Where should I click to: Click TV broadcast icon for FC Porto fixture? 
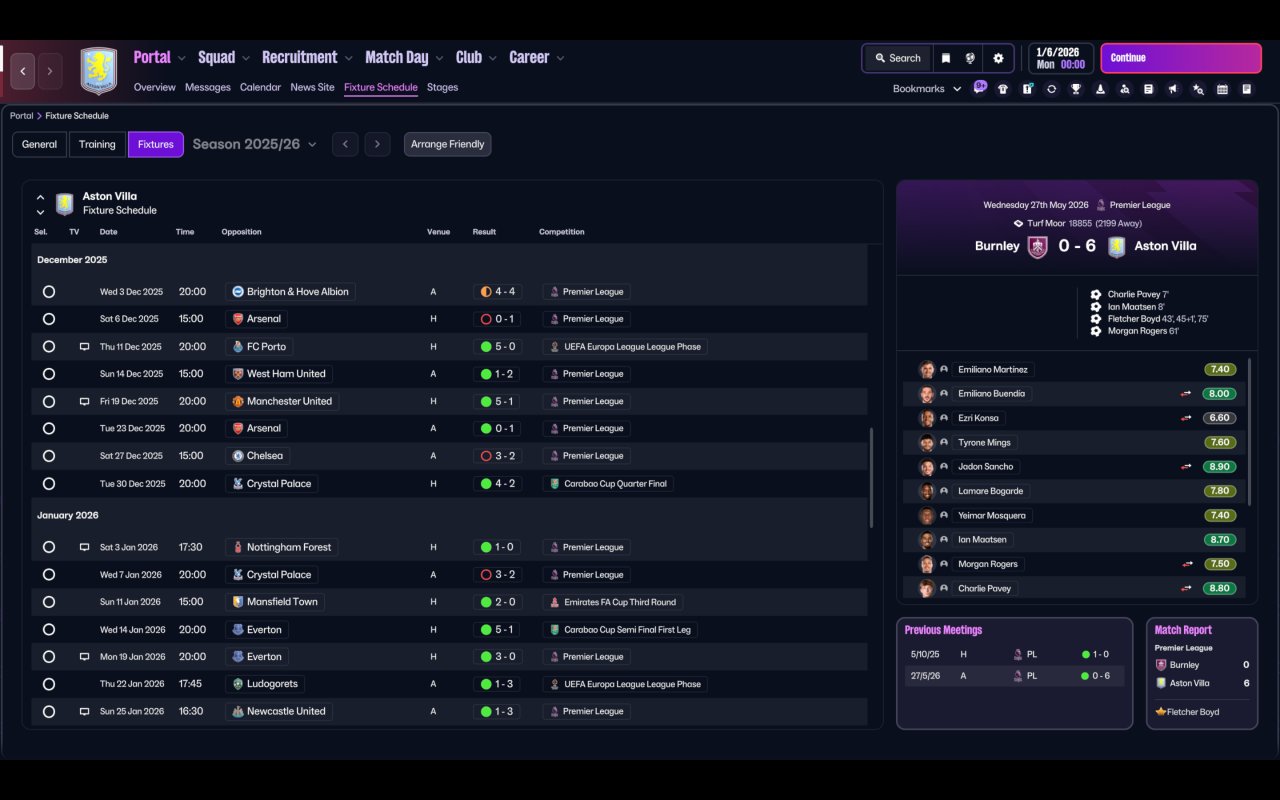tap(84, 347)
